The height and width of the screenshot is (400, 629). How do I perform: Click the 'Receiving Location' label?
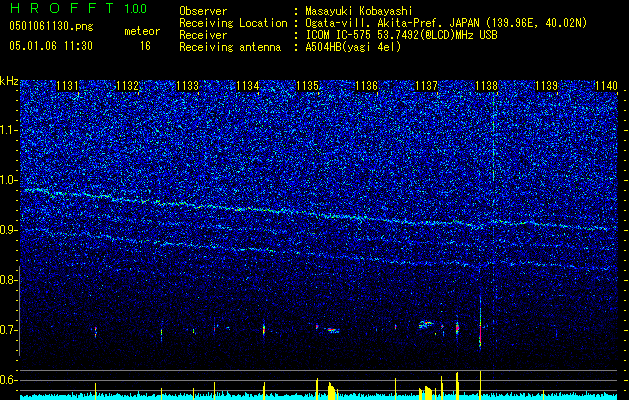click(233, 23)
